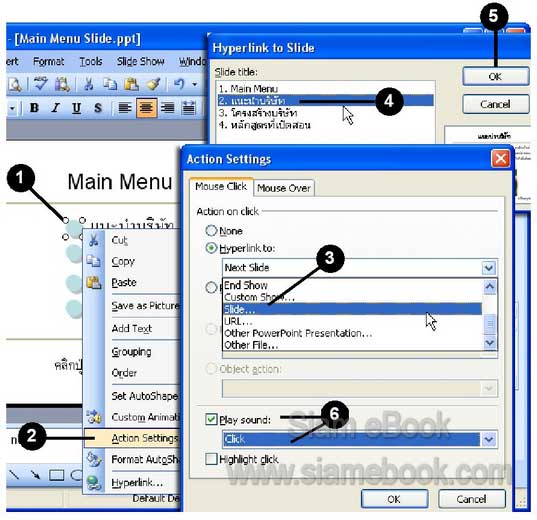Screen dimensions: 537x520
Task: Enable the Play sound checkbox
Action: coord(211,419)
